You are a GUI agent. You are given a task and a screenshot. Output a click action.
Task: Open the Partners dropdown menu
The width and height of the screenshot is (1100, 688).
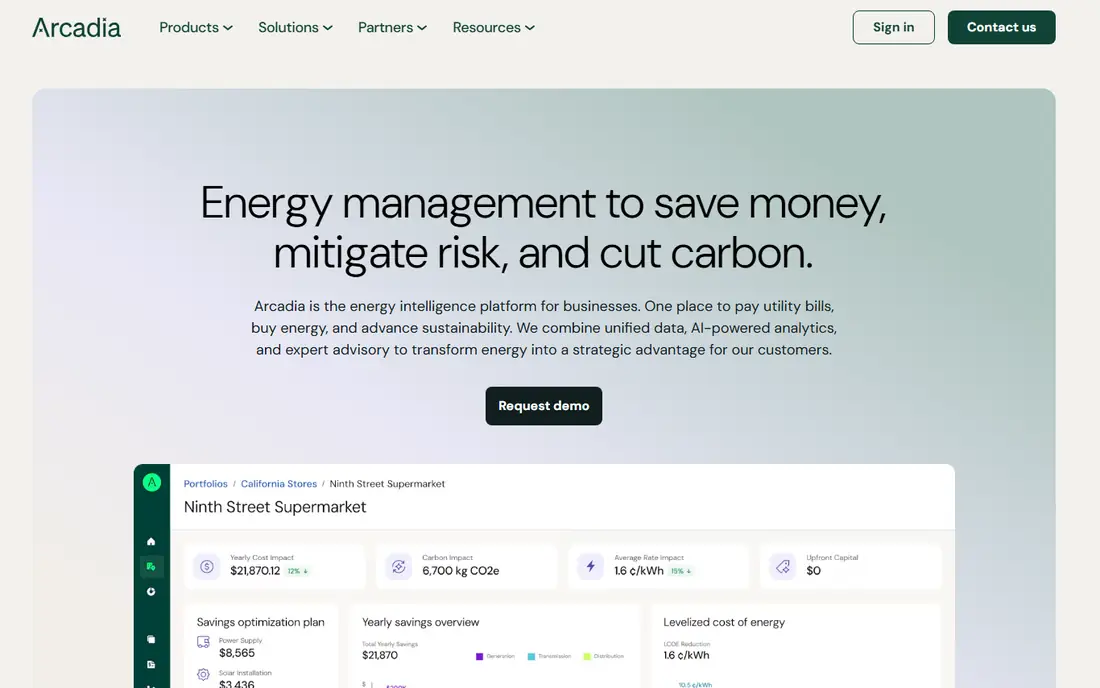[392, 27]
